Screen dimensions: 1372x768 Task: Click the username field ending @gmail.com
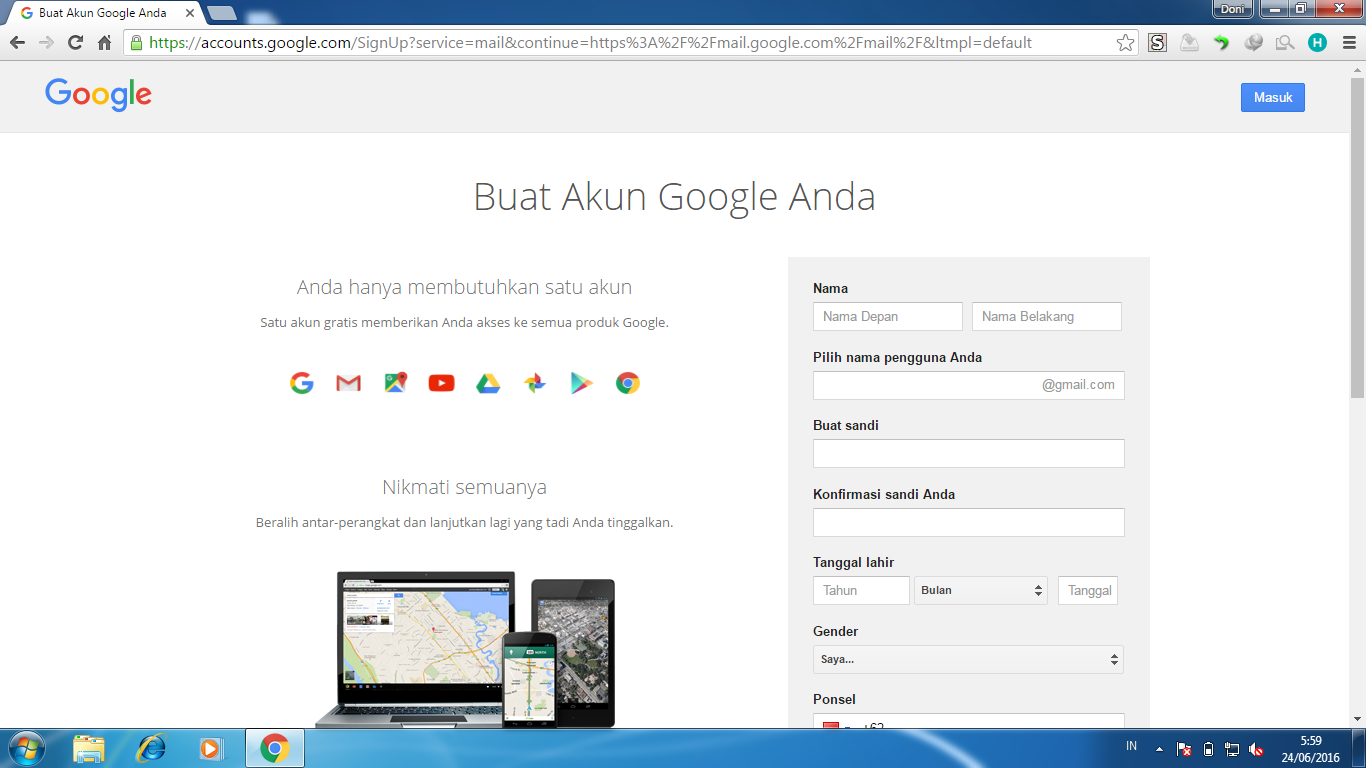point(968,385)
